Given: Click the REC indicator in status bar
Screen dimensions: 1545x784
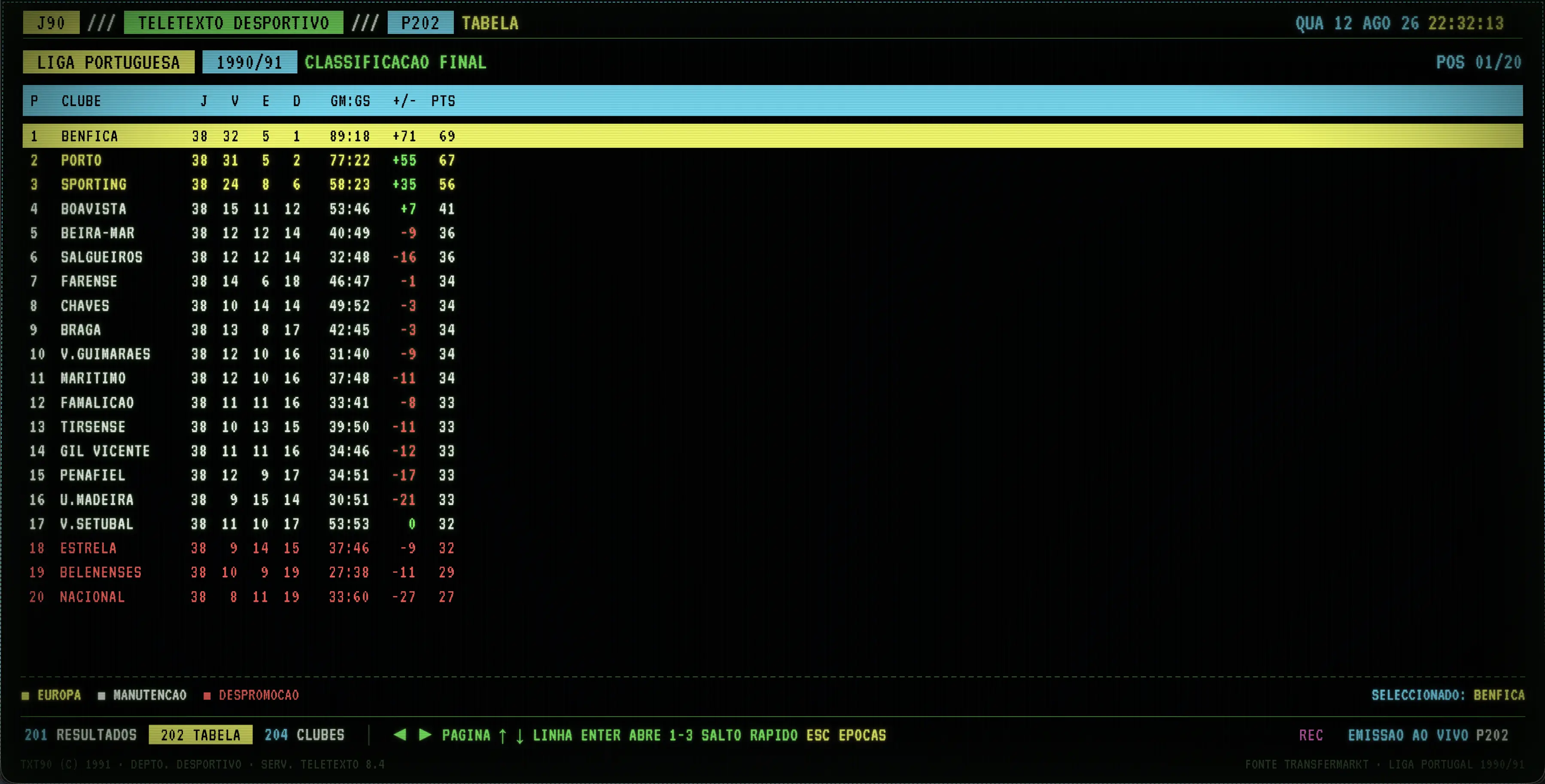Looking at the screenshot, I should 1311,735.
